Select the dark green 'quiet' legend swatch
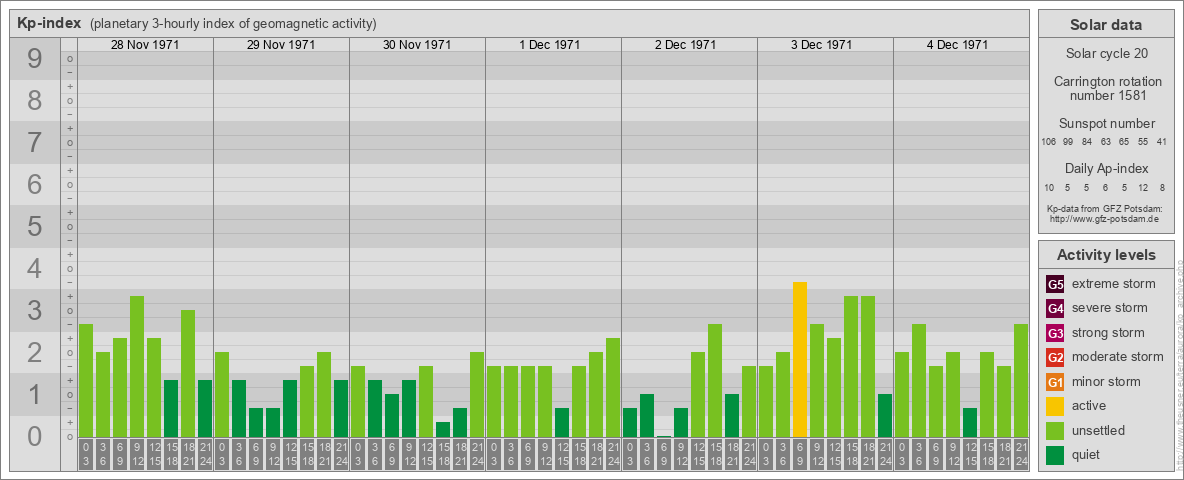The height and width of the screenshot is (480, 1184). click(1055, 455)
